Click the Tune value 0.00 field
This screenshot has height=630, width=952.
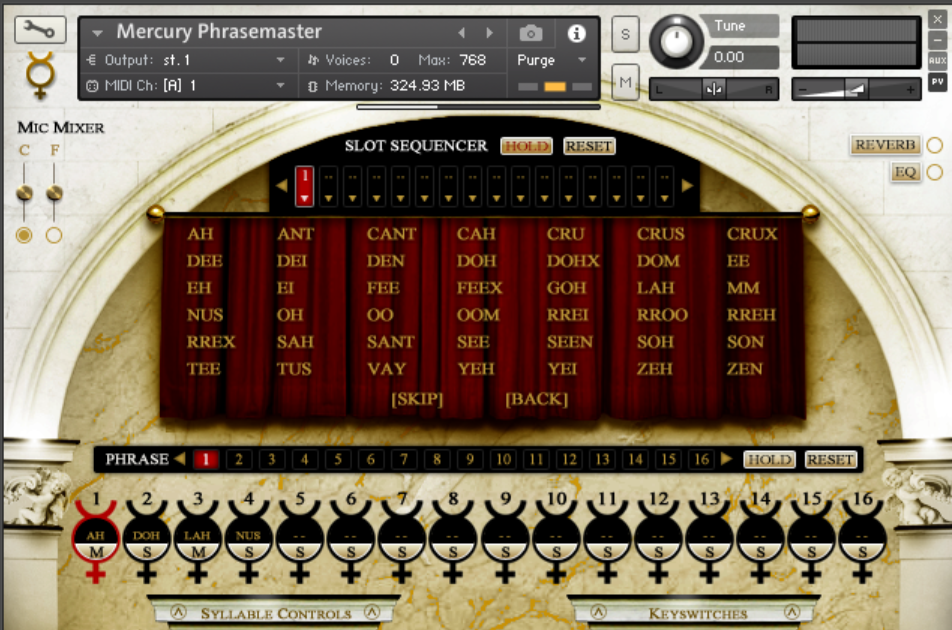pyautogui.click(x=742, y=57)
